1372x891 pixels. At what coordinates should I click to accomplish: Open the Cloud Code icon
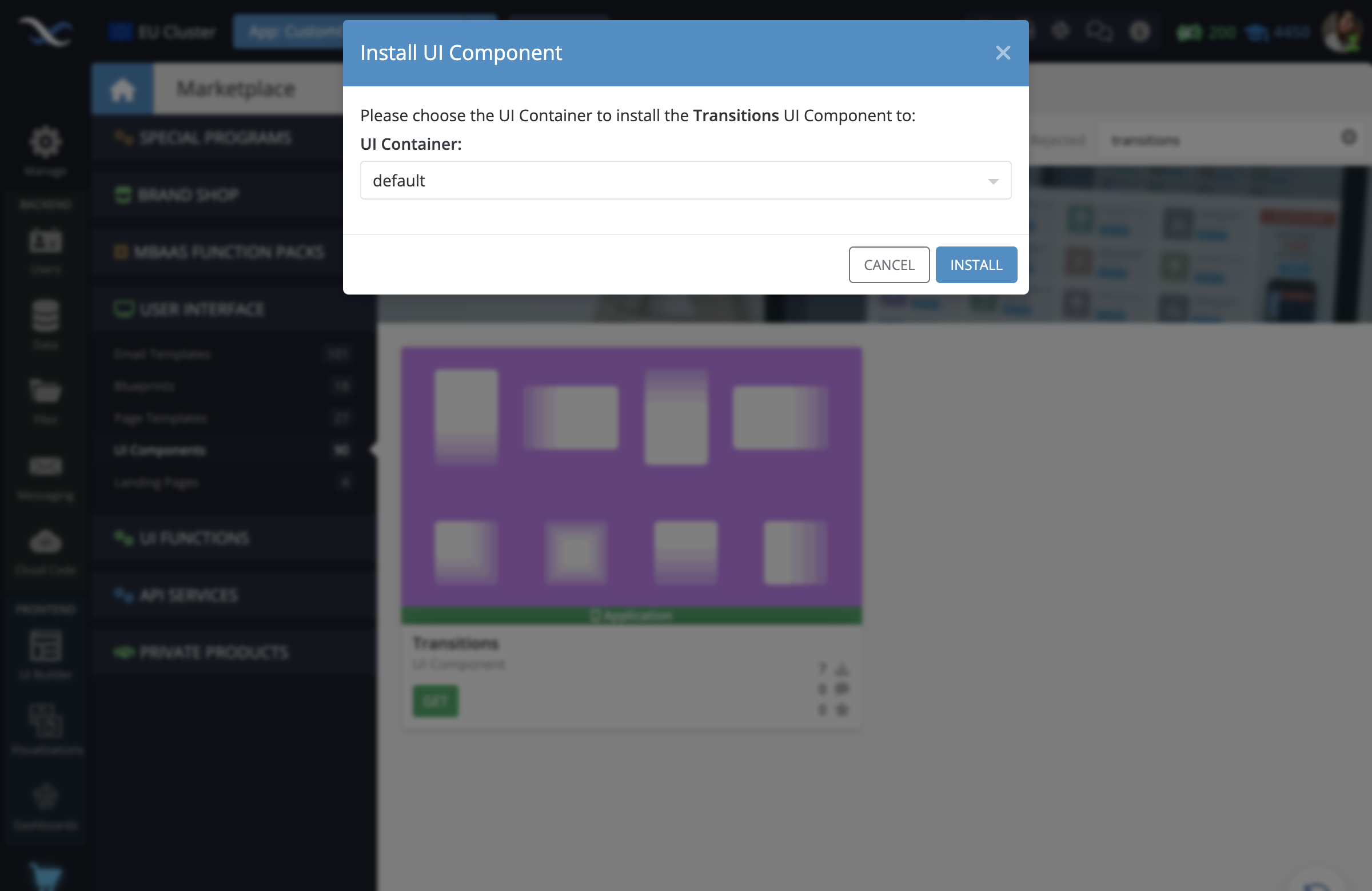tap(45, 541)
